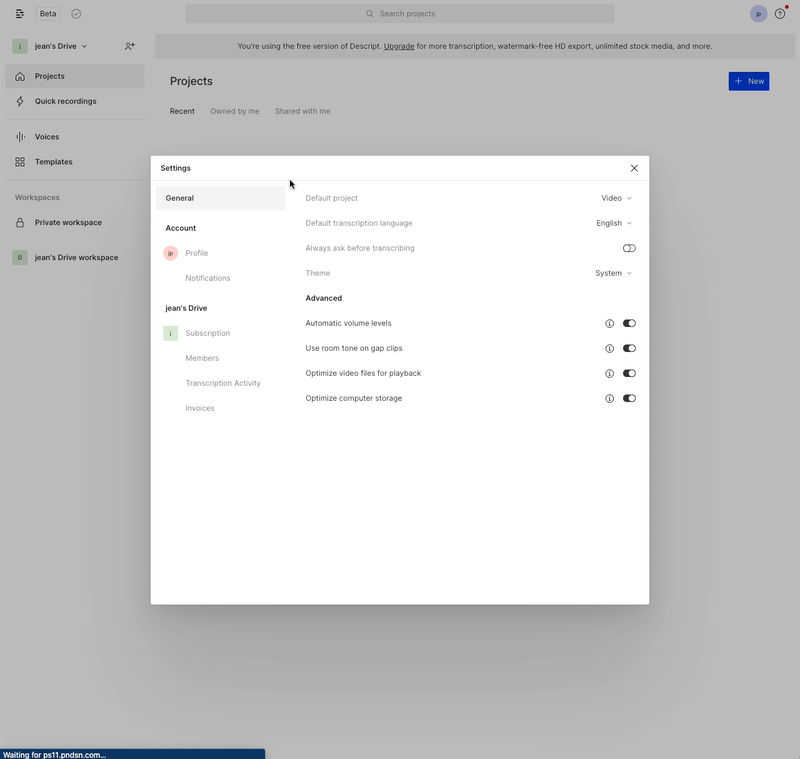This screenshot has height=759, width=800.
Task: Toggle Optimize computer storage switch
Action: click(x=629, y=398)
